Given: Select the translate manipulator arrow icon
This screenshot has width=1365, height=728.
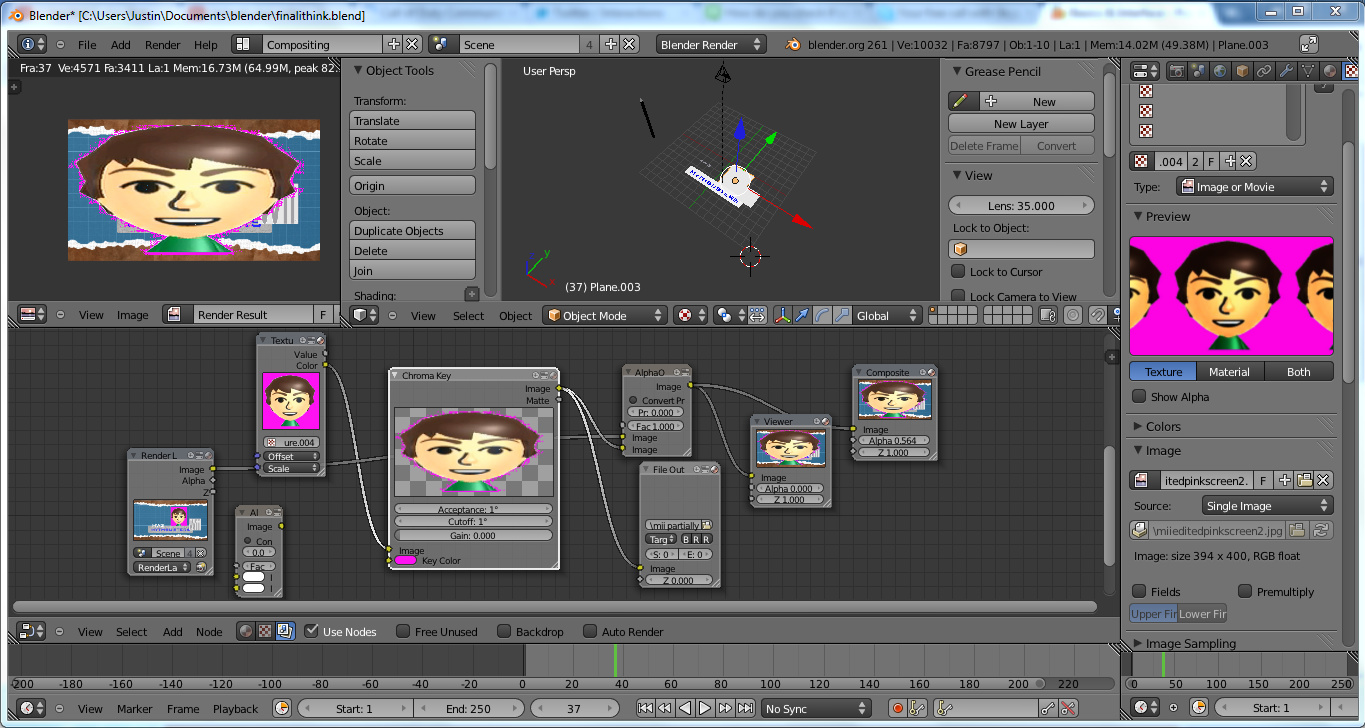Looking at the screenshot, I should (801, 315).
